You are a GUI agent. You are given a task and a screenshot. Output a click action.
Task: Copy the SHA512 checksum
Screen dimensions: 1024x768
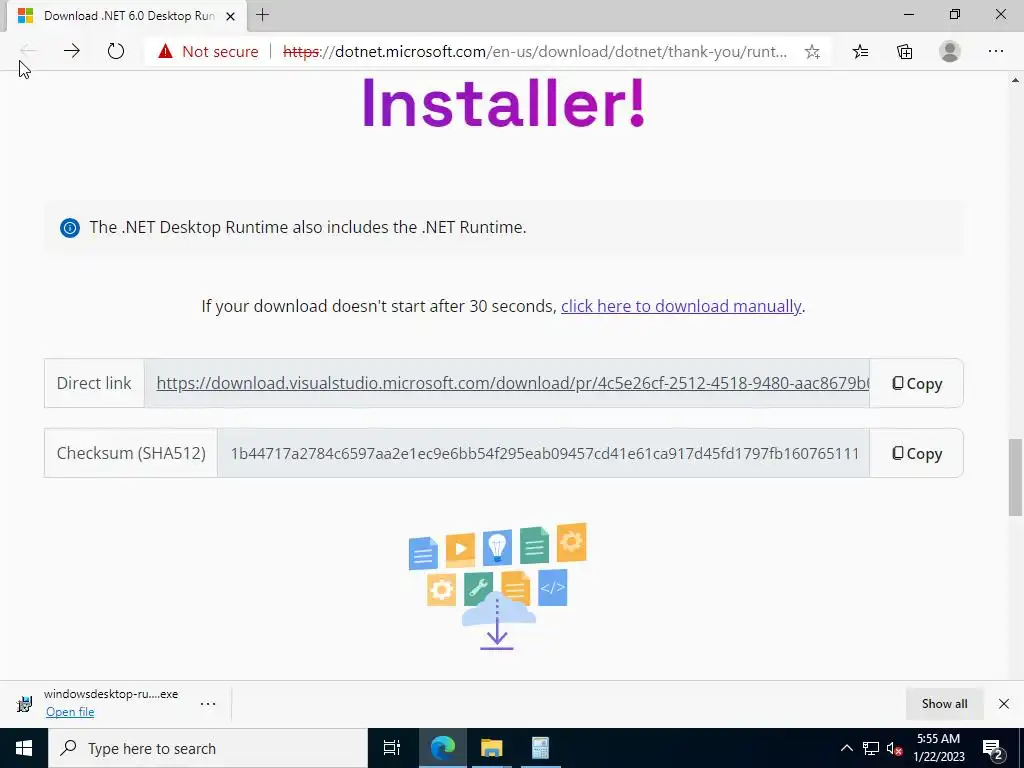[916, 453]
